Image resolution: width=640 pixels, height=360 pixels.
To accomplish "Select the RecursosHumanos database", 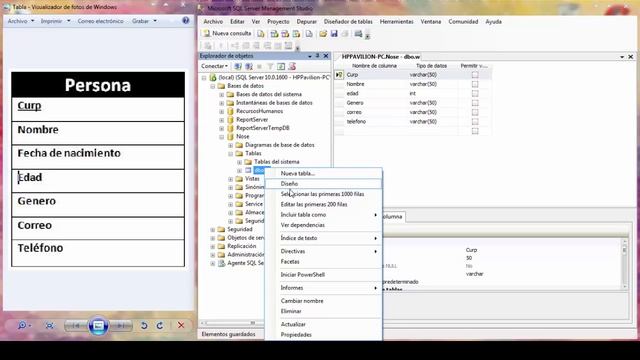I will (260, 111).
